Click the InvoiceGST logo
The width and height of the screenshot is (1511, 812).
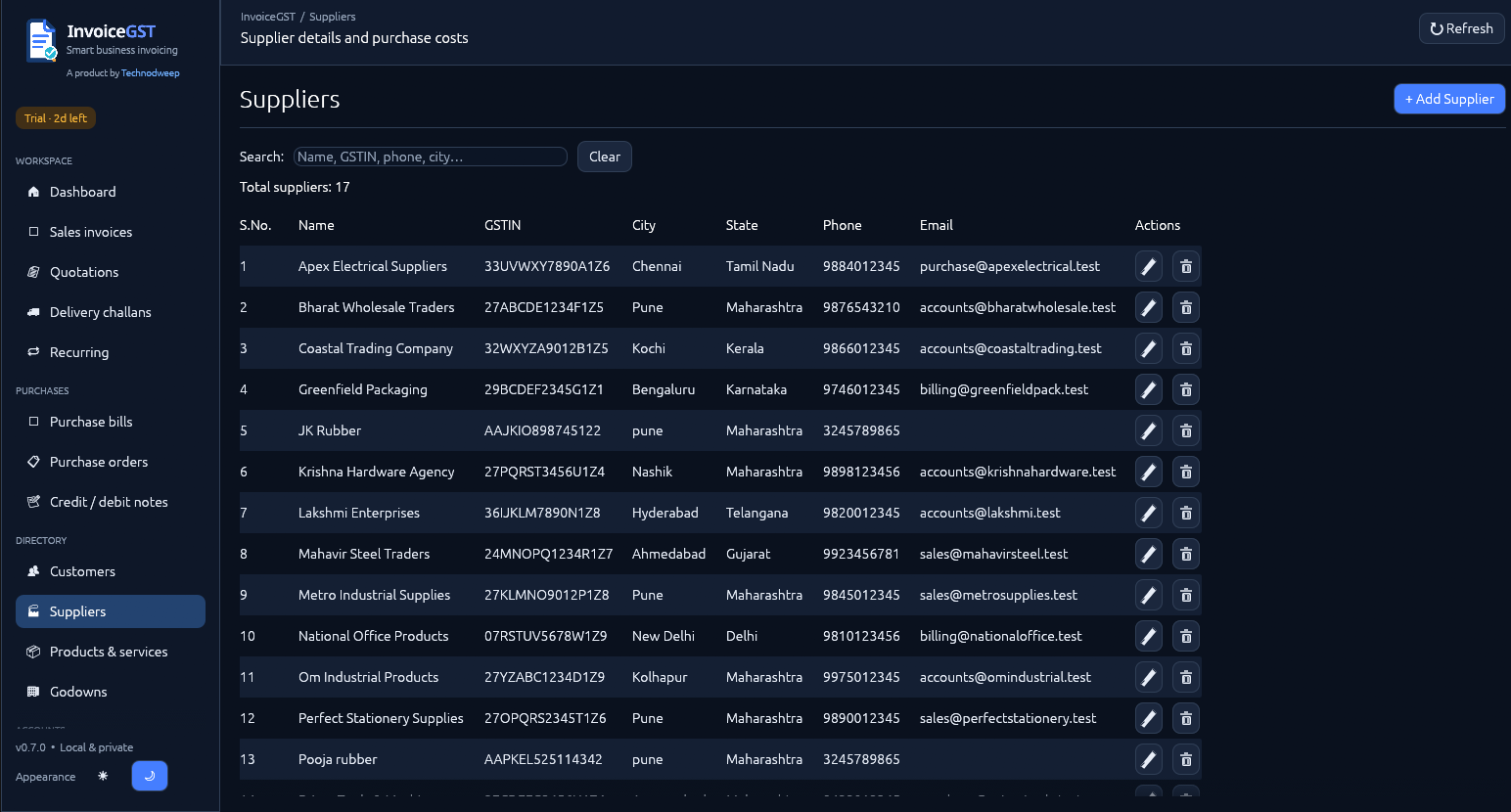[x=41, y=40]
